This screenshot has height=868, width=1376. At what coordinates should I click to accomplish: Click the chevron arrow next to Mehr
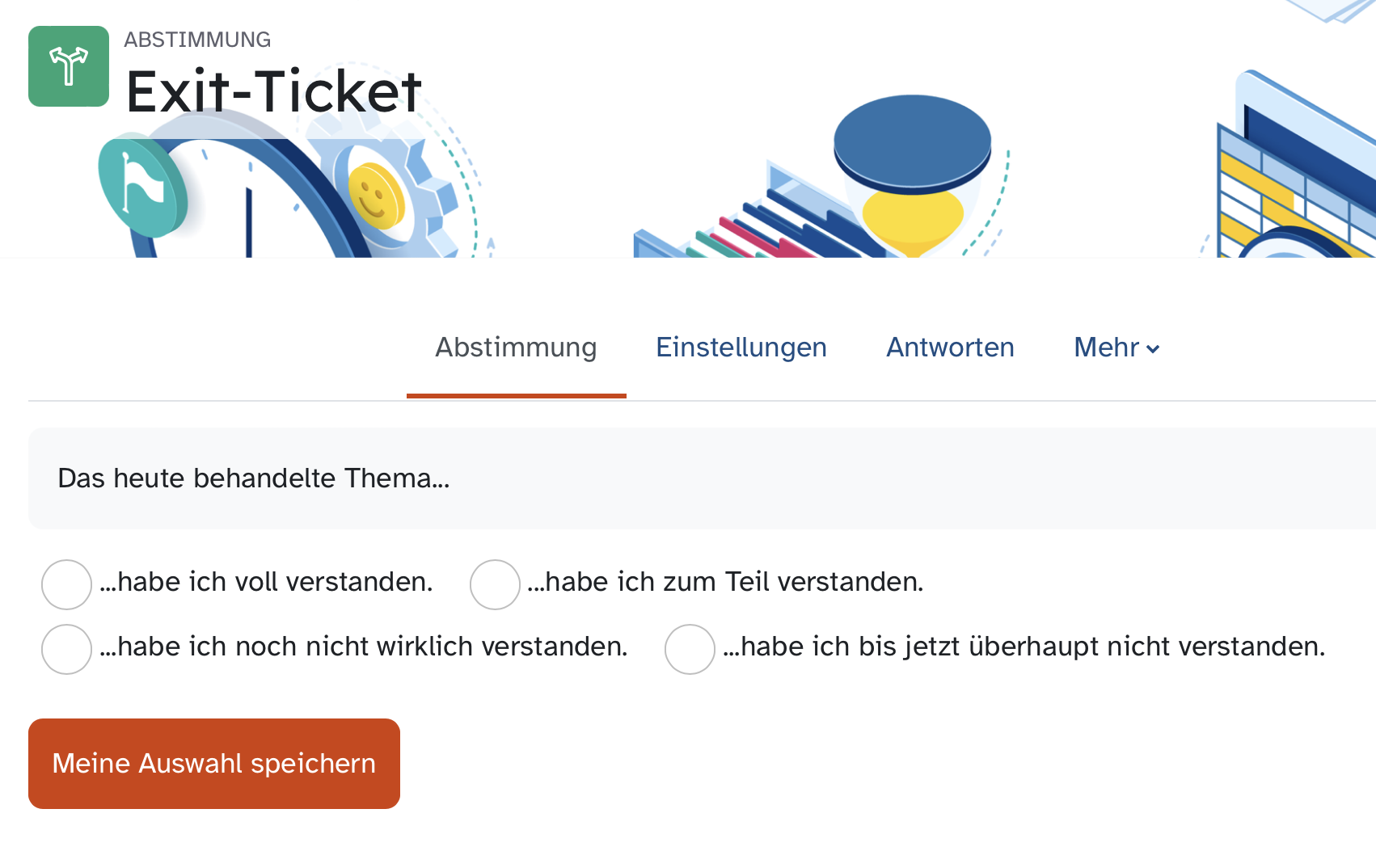[x=1154, y=349]
